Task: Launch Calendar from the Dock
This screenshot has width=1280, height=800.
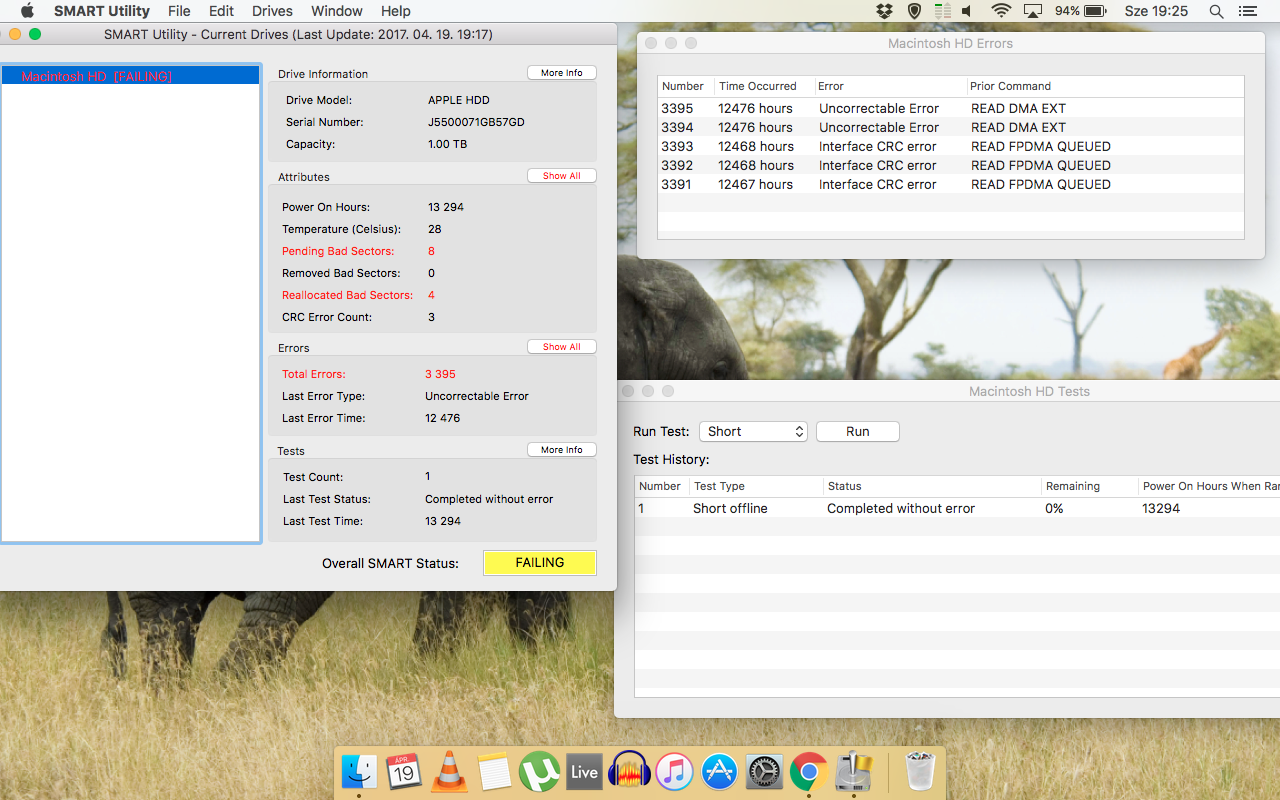Action: [x=404, y=771]
